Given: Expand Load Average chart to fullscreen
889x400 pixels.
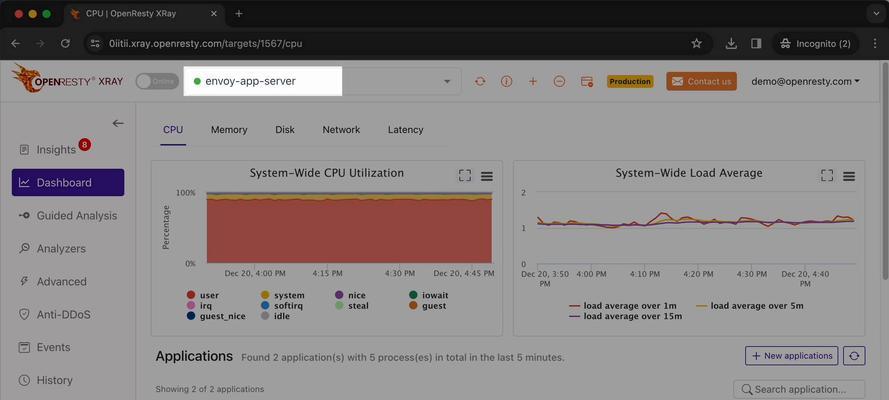Looking at the screenshot, I should pos(827,176).
